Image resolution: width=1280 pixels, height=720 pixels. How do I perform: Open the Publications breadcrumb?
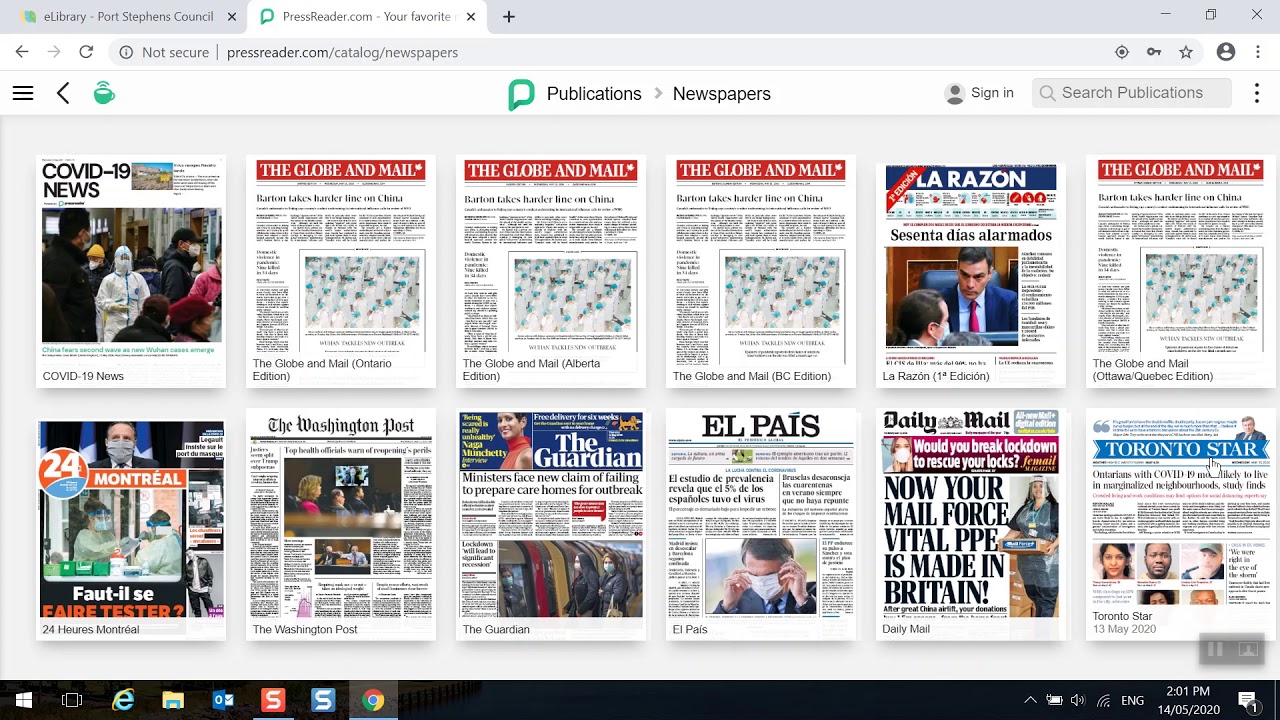(x=594, y=93)
